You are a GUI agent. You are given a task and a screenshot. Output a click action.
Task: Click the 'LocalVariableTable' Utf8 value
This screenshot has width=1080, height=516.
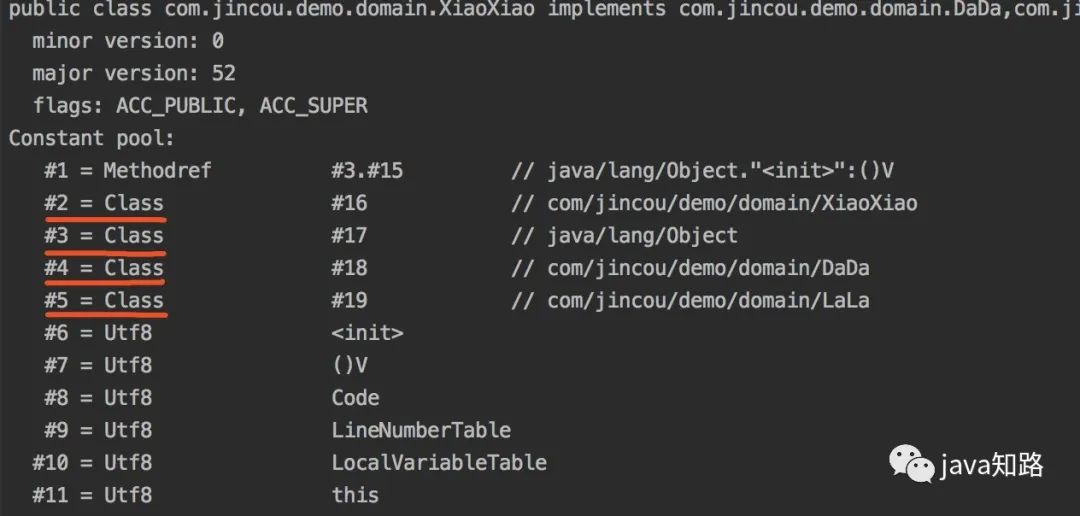point(439,463)
